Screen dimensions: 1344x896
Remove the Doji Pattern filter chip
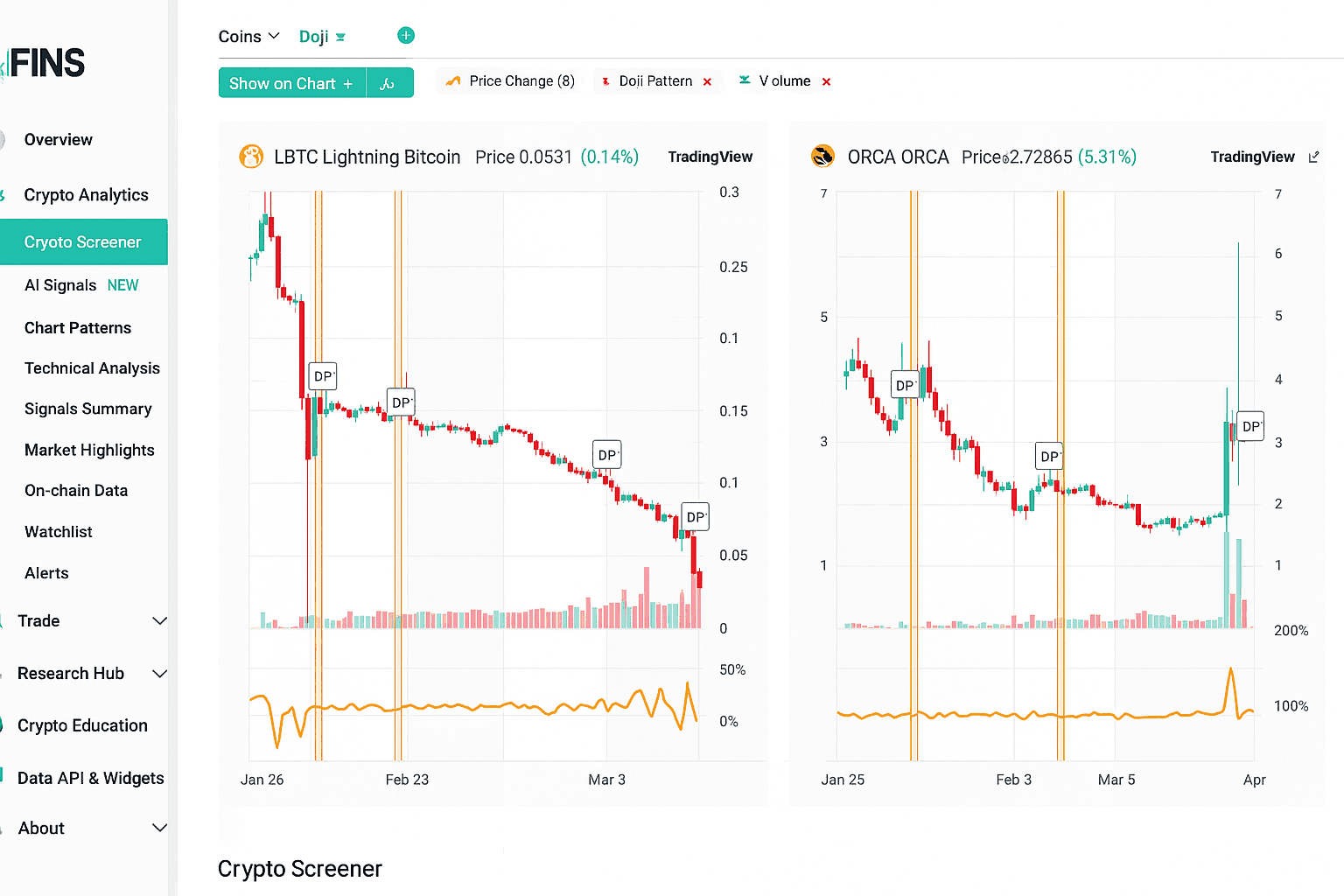tap(707, 82)
